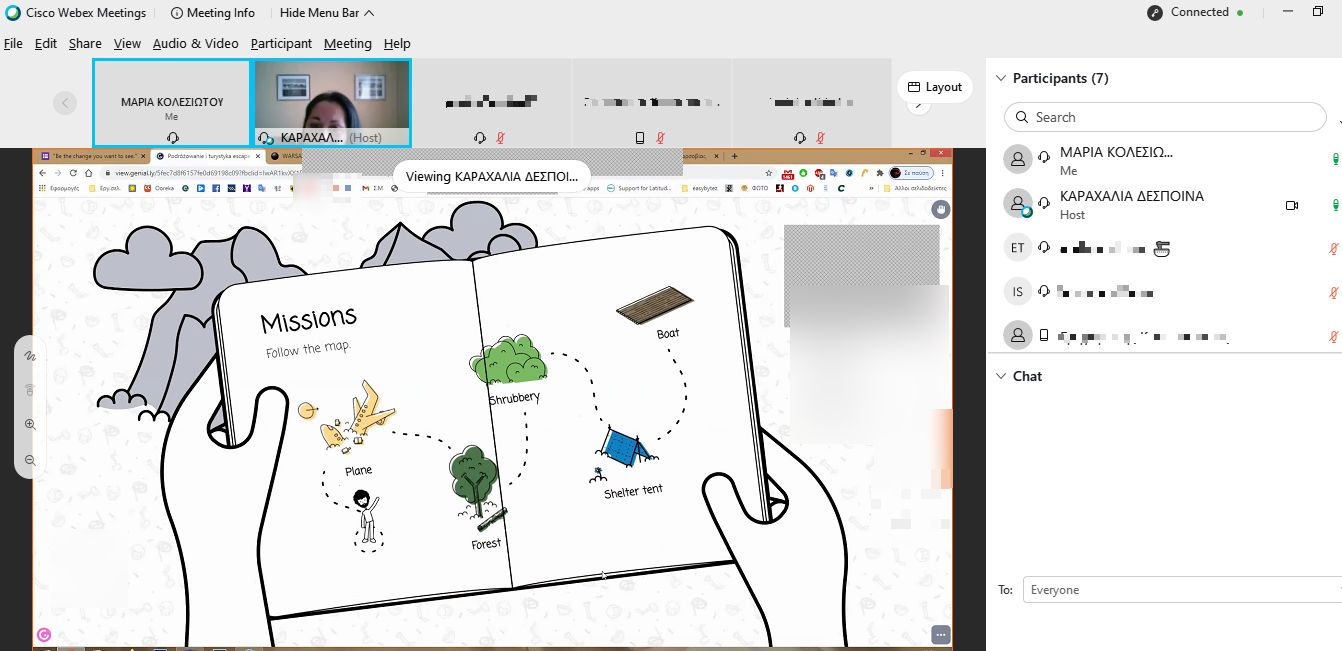Zoom in on the shared content
1342x651 pixels.
(30, 424)
